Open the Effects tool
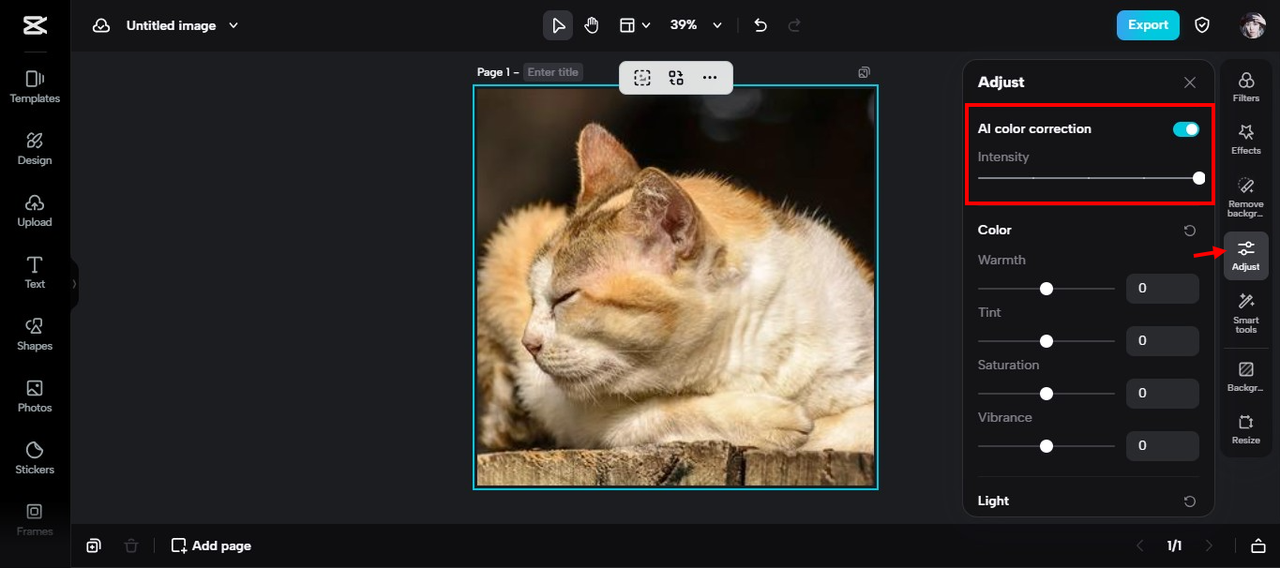 point(1246,139)
